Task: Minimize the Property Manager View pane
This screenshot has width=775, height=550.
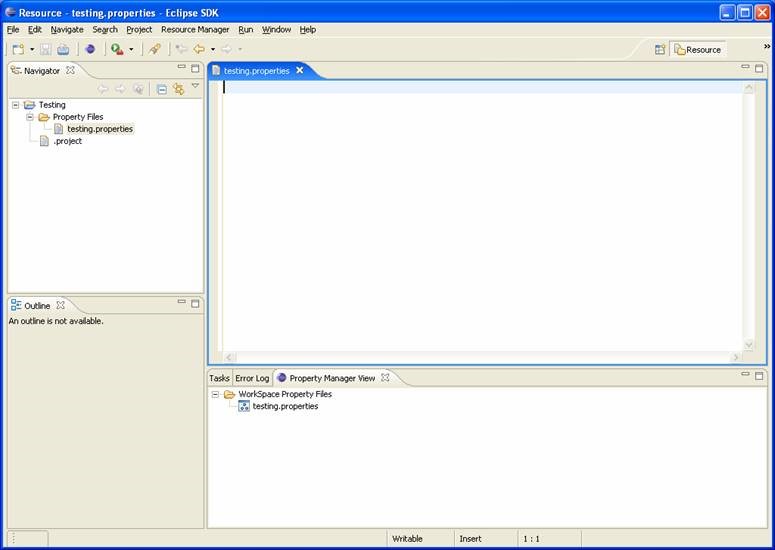Action: pyautogui.click(x=745, y=374)
